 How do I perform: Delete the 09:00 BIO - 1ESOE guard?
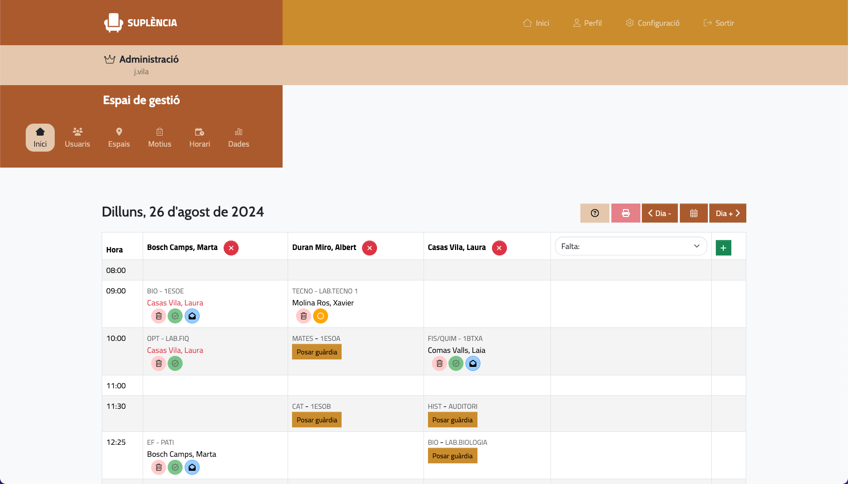(x=158, y=316)
